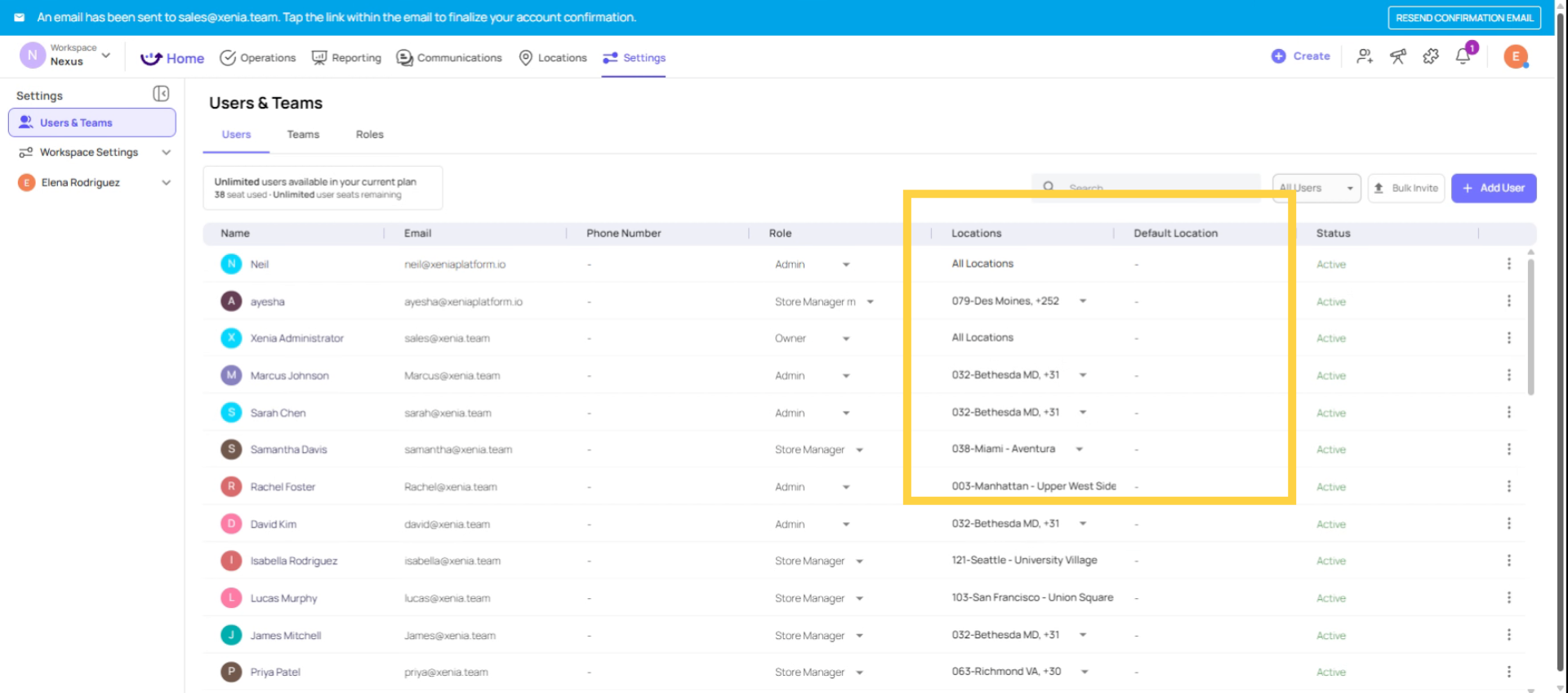Open Communications menu

(449, 57)
